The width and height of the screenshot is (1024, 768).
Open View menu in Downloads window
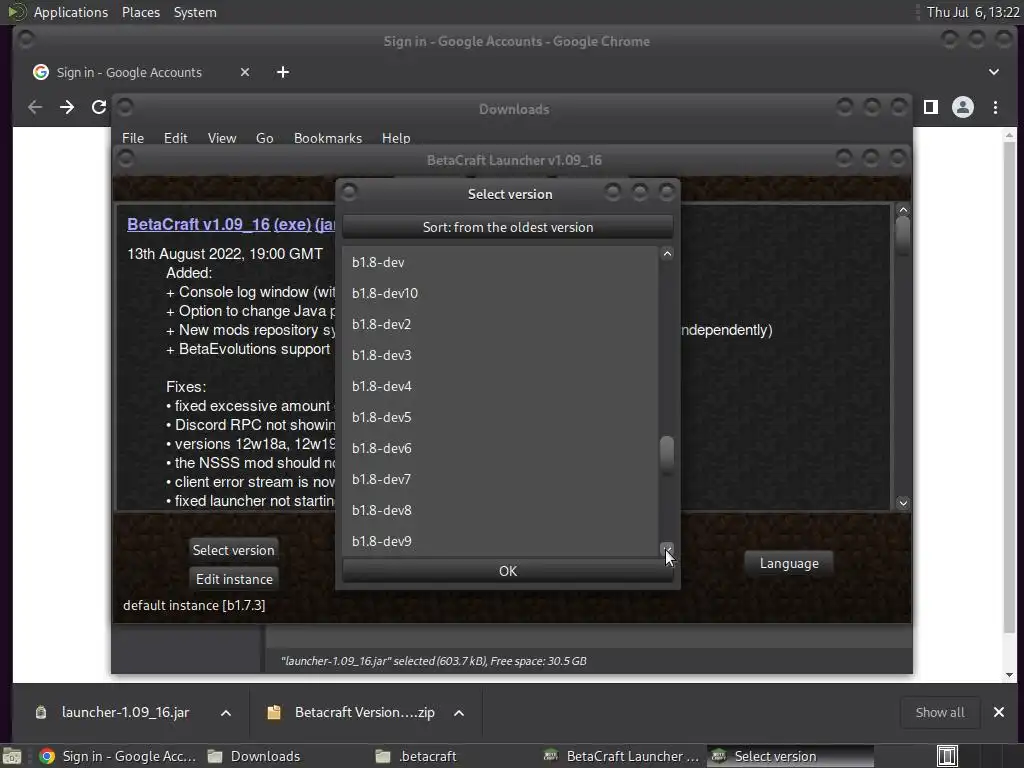tap(222, 138)
